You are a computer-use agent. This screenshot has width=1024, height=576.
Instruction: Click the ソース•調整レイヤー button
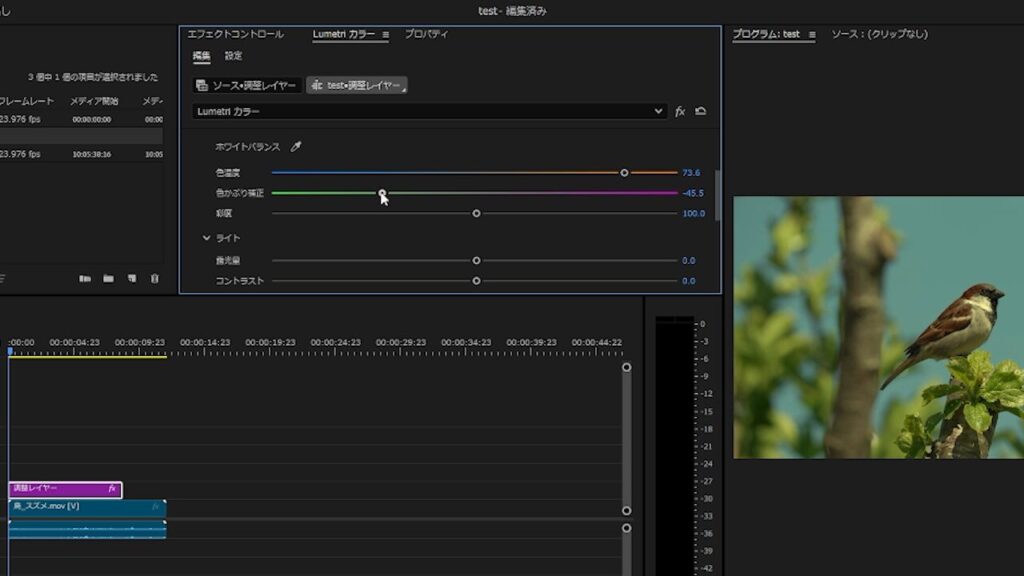click(x=247, y=85)
